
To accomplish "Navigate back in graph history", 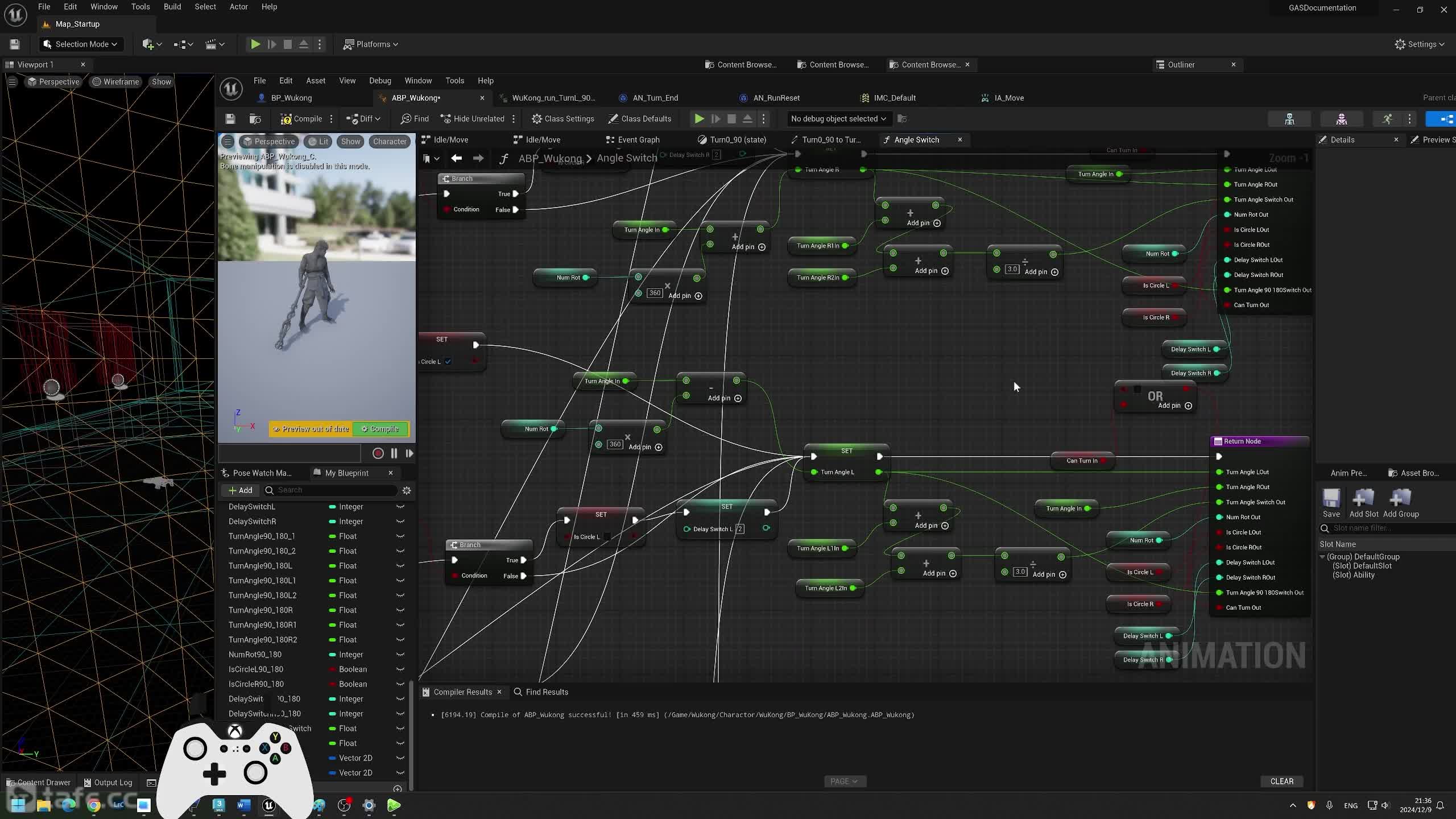I will tap(456, 158).
